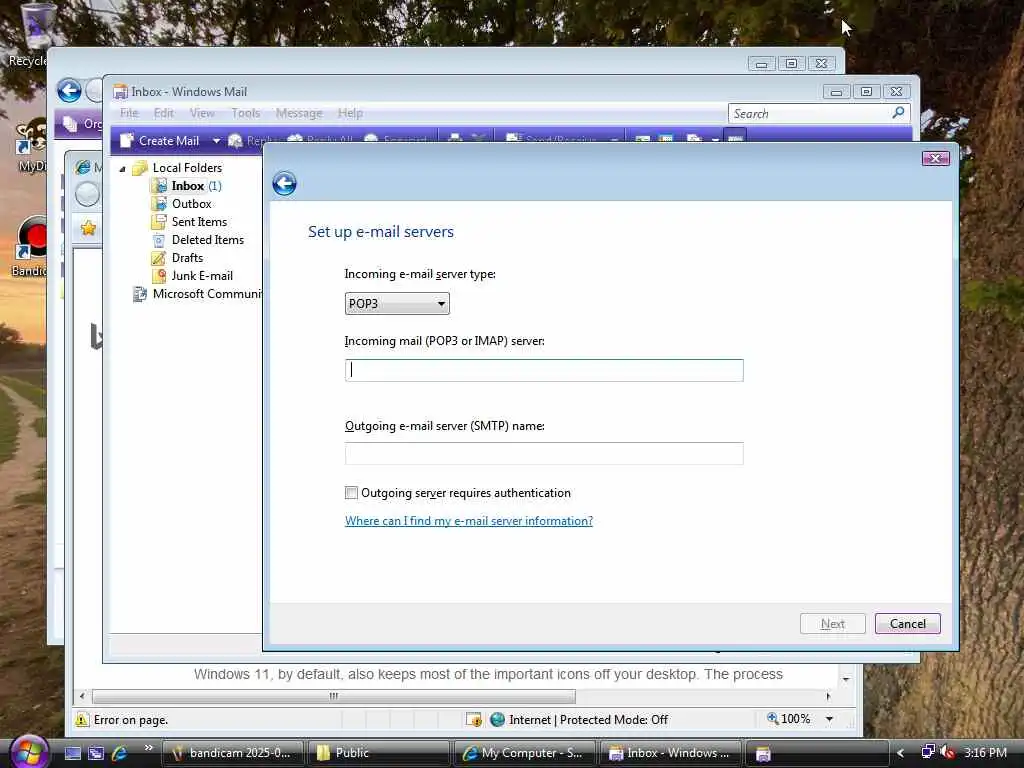
Task: Select the Drafts folder
Action: pos(187,258)
